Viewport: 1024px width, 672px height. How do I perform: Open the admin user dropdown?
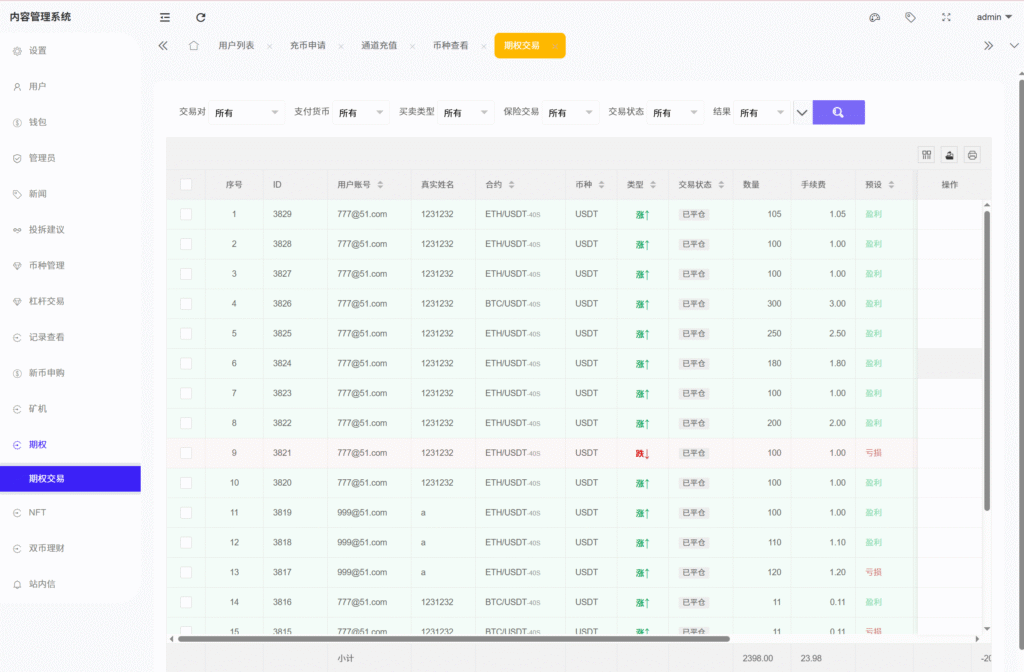(994, 17)
